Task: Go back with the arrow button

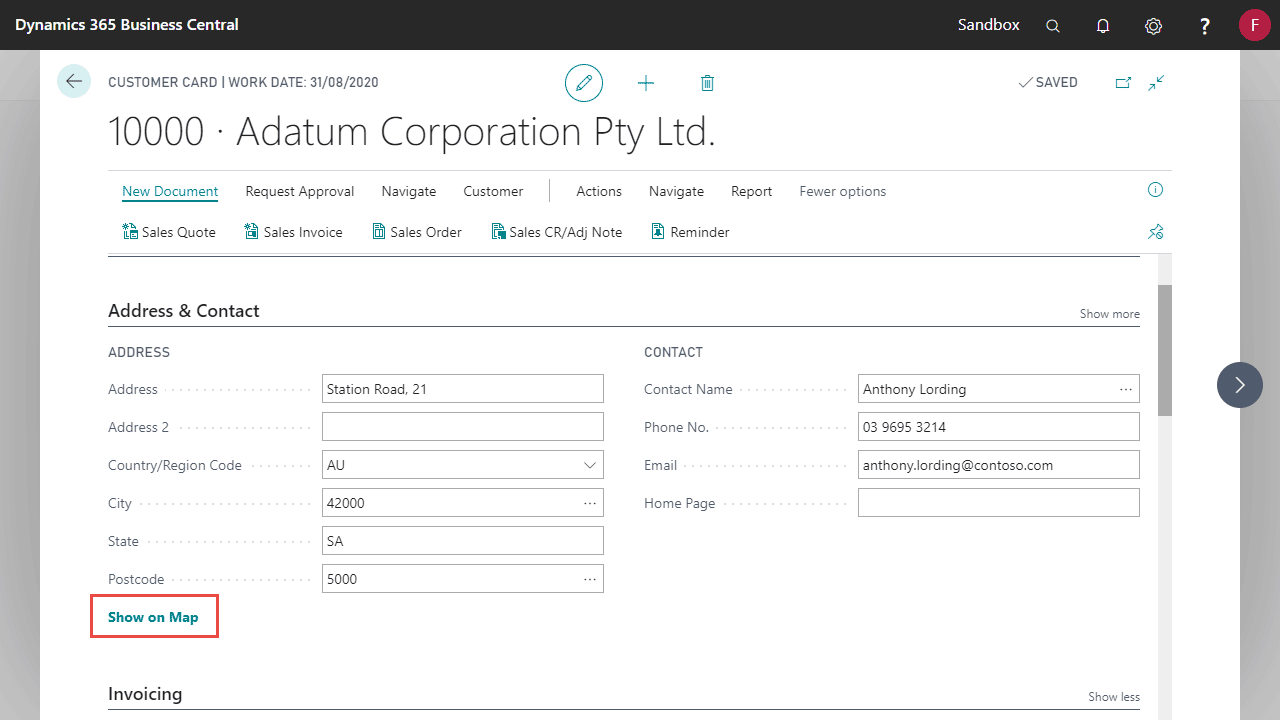Action: [x=74, y=81]
